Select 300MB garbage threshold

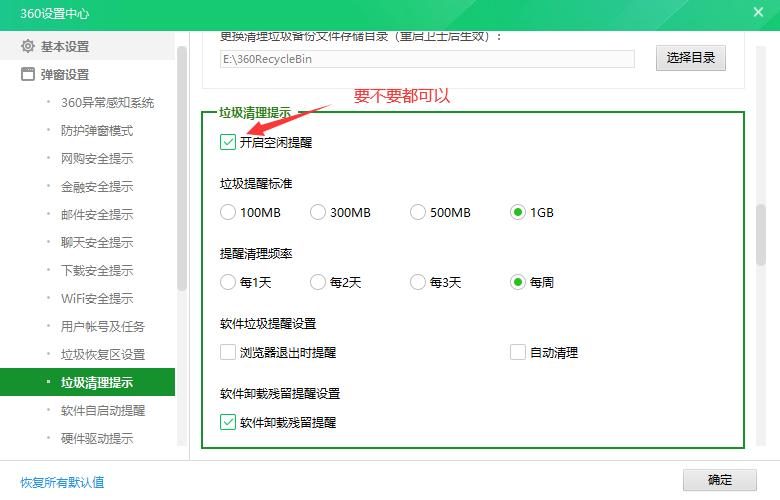(318, 212)
